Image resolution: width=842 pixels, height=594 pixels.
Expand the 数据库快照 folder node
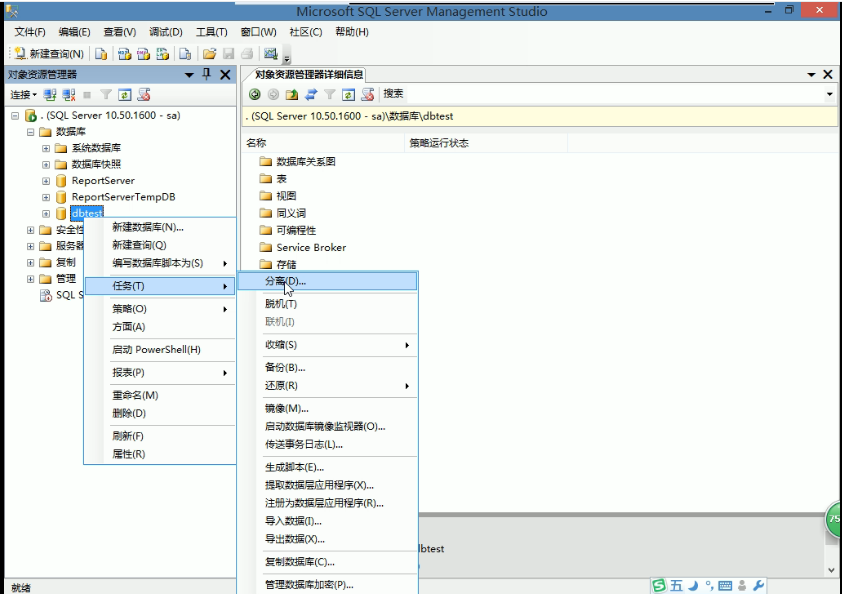pyautogui.click(x=46, y=164)
